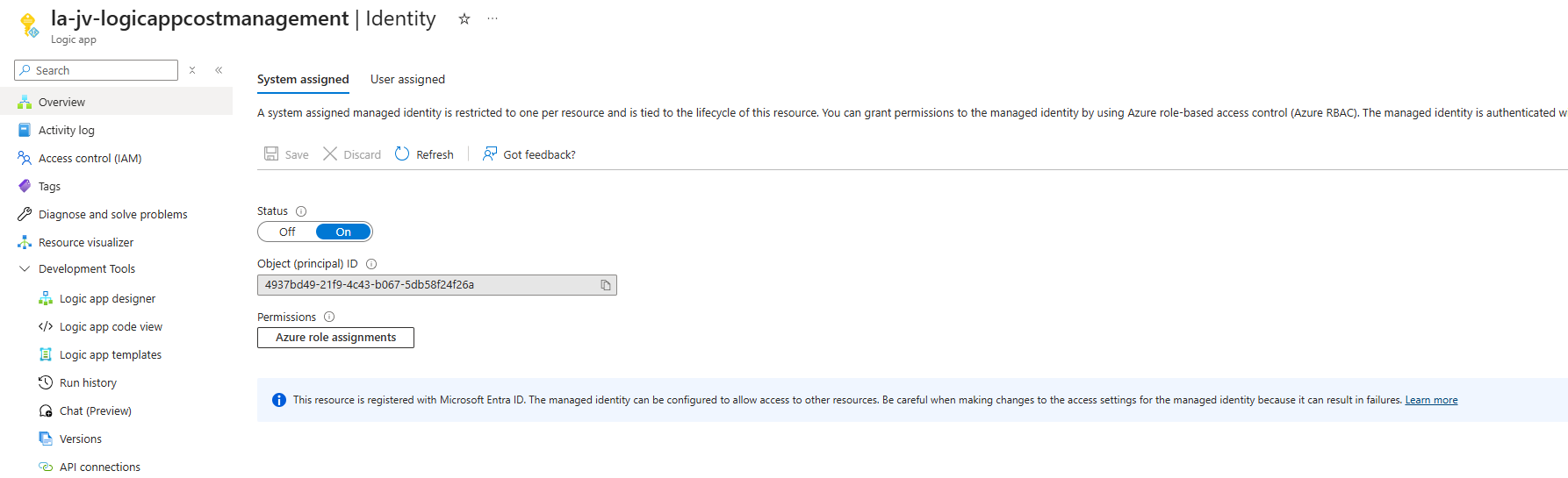The image size is (1568, 478).
Task: Click the Logic app templates icon
Action: click(x=46, y=354)
